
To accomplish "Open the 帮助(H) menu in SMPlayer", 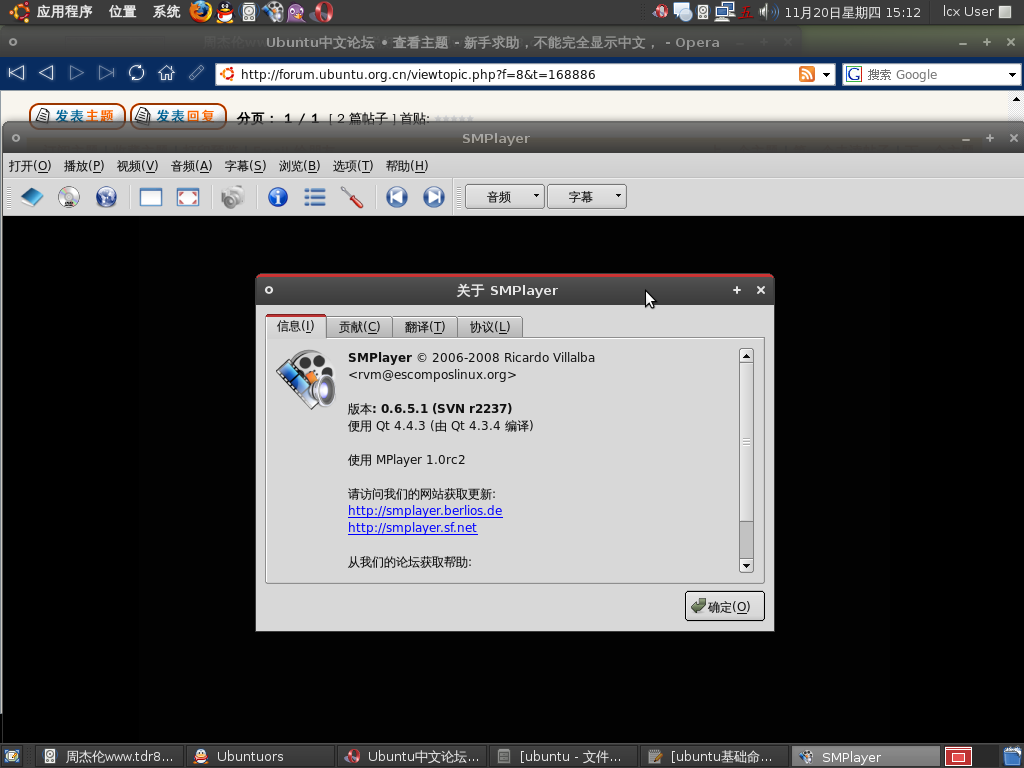I will click(407, 166).
